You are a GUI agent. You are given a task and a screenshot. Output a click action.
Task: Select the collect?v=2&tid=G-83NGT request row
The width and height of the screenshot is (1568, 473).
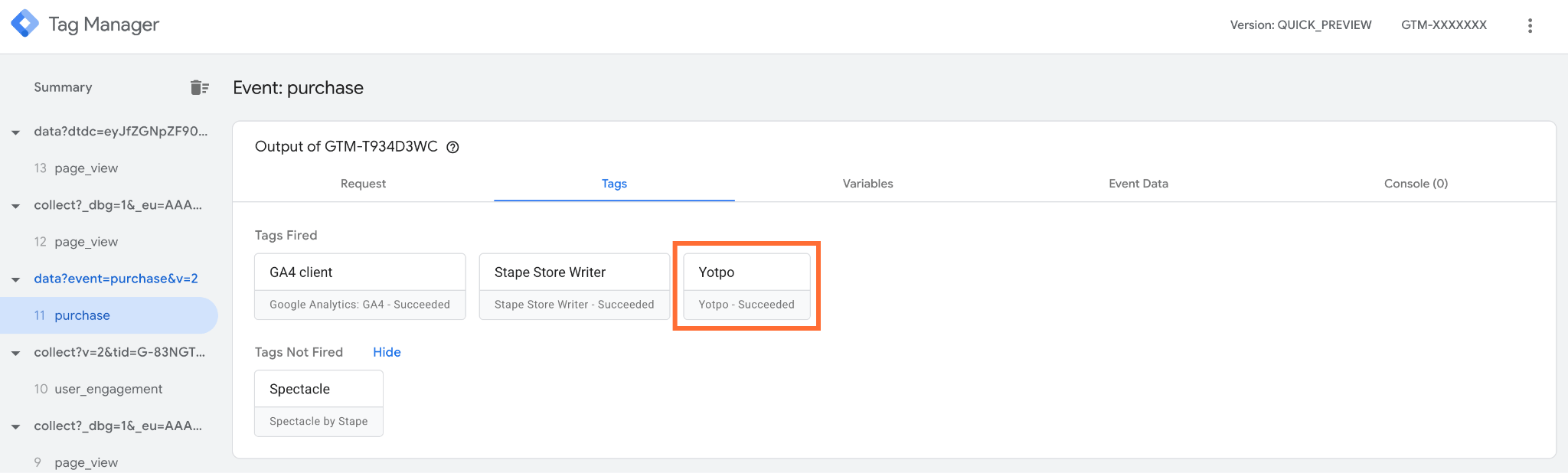click(119, 352)
